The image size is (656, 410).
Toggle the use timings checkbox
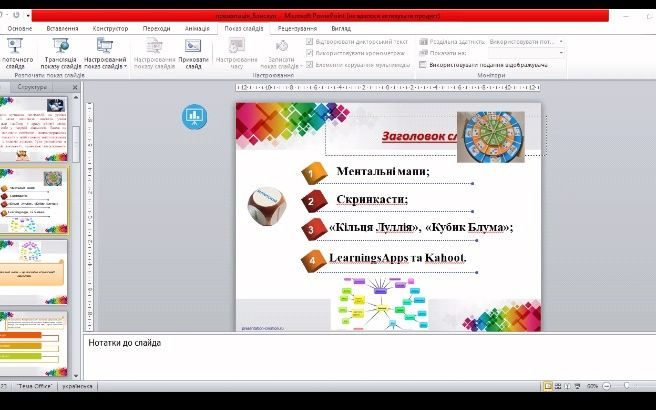coord(310,53)
